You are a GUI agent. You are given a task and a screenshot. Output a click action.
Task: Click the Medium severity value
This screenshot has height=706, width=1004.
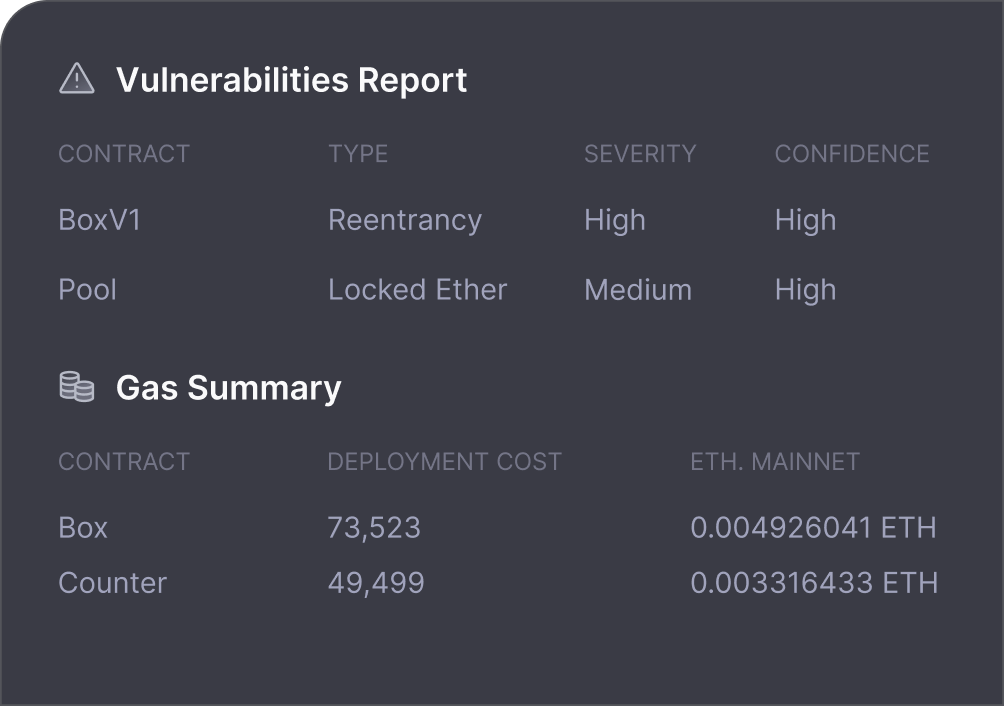638,290
